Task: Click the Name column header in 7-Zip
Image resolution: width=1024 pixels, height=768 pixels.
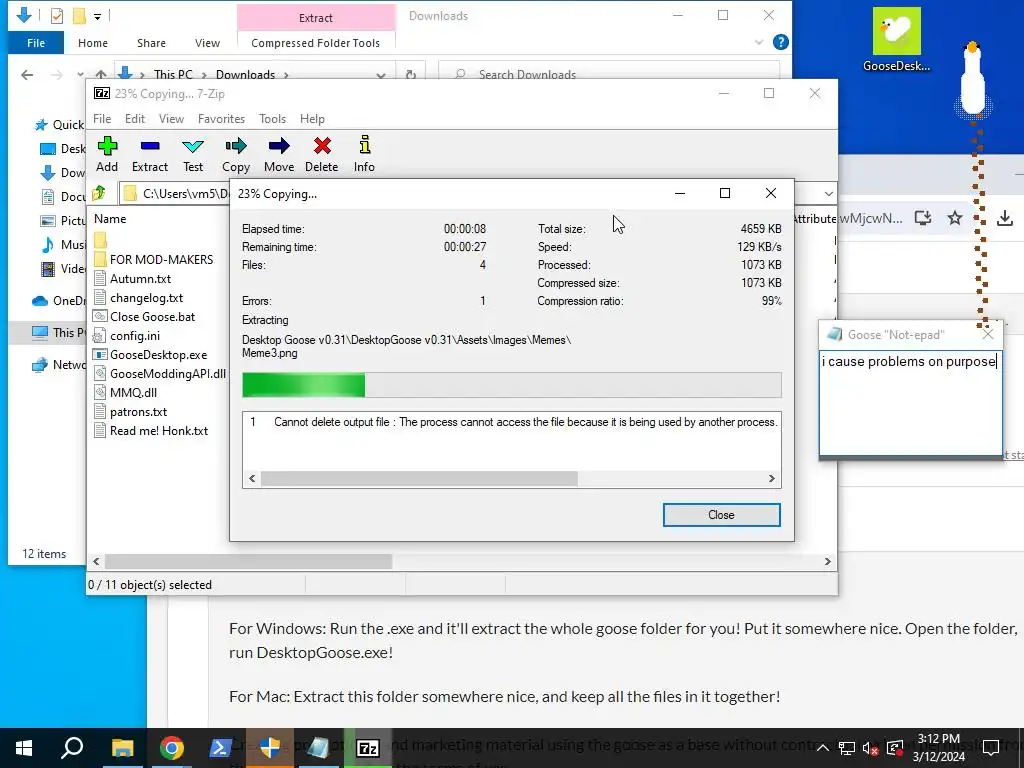Action: [110, 219]
